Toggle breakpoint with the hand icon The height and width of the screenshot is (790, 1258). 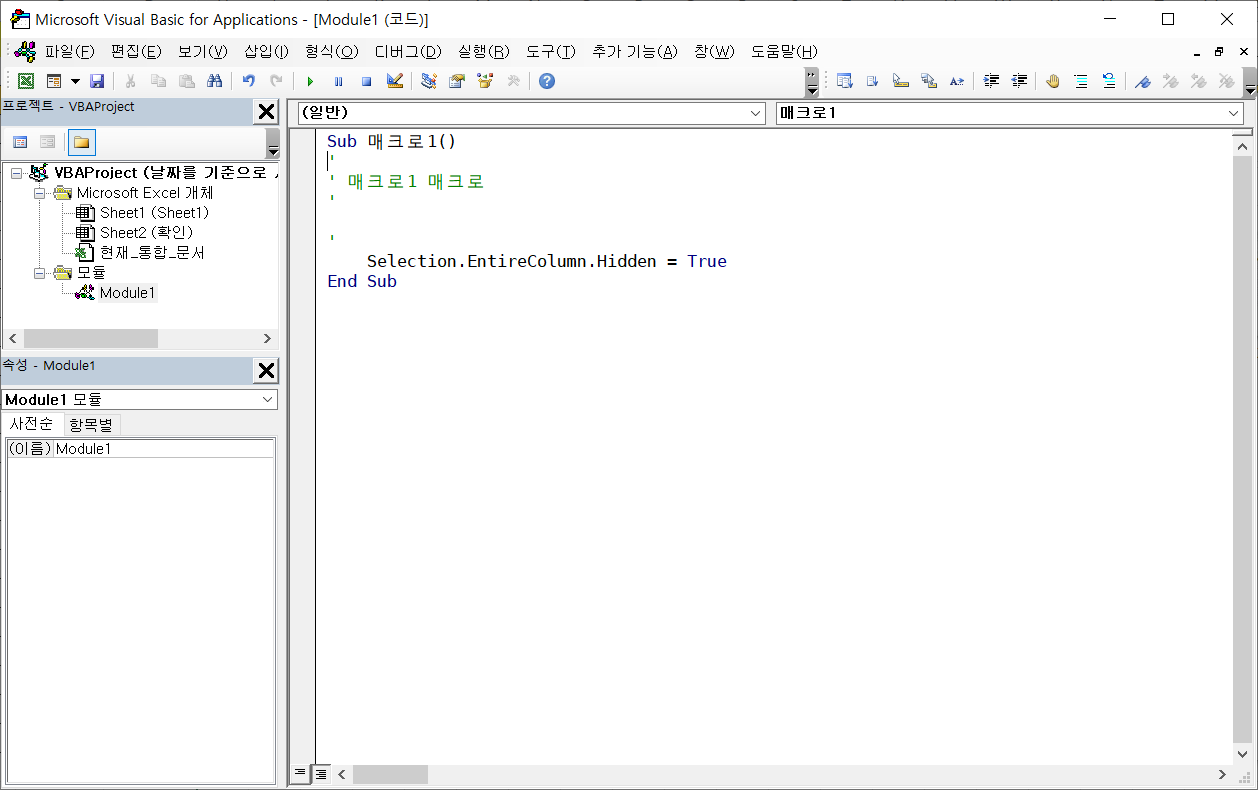(1053, 81)
